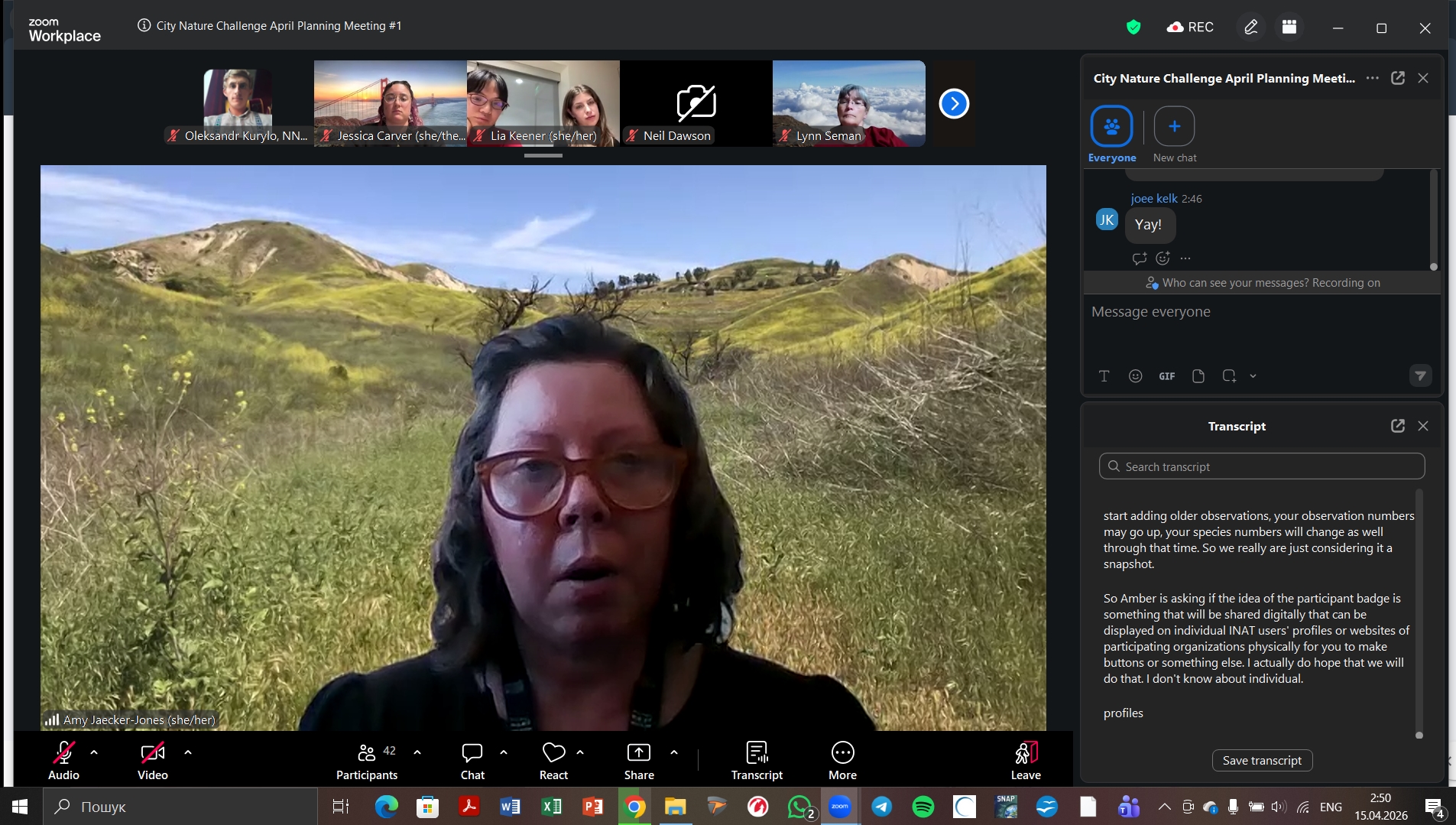Add reaction to joee kelk's message
The width and height of the screenshot is (1456, 825).
click(1163, 258)
